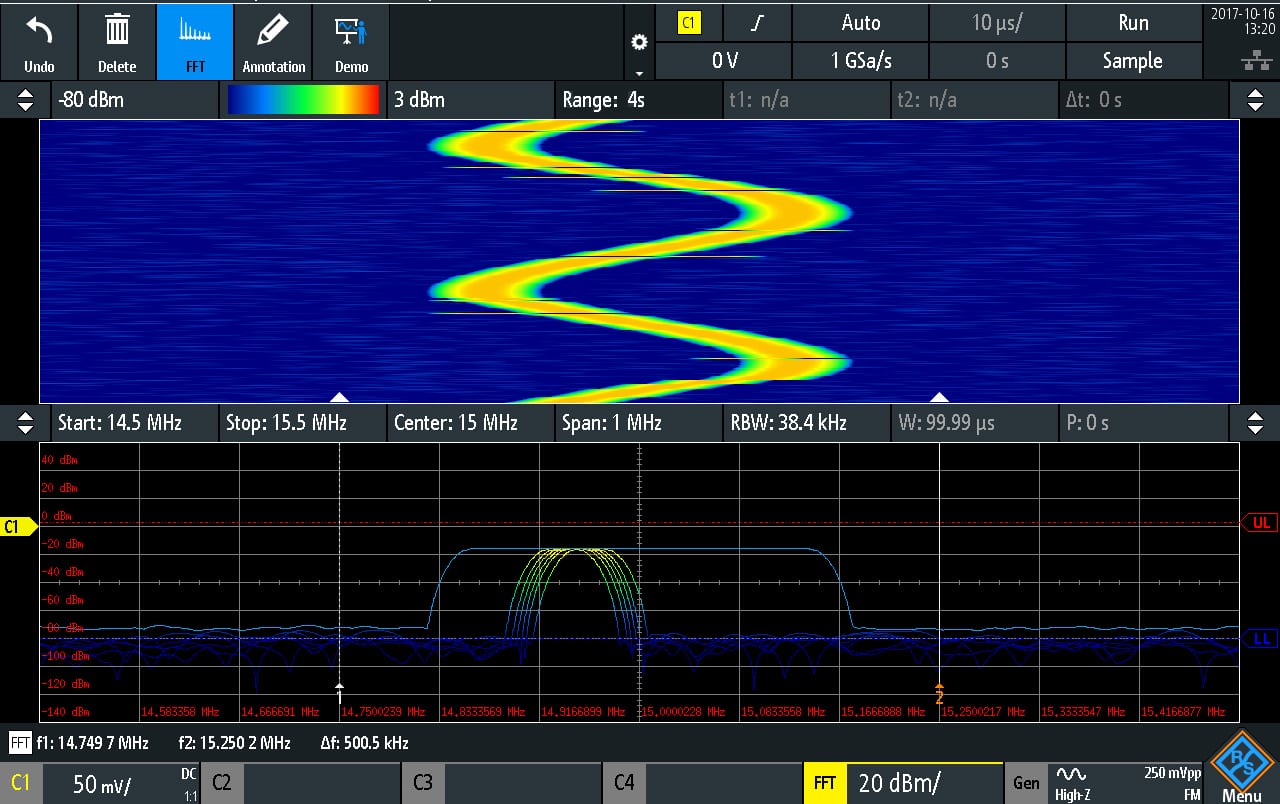Click the f2: 15.250 2 MHz readout

pyautogui.click(x=235, y=743)
